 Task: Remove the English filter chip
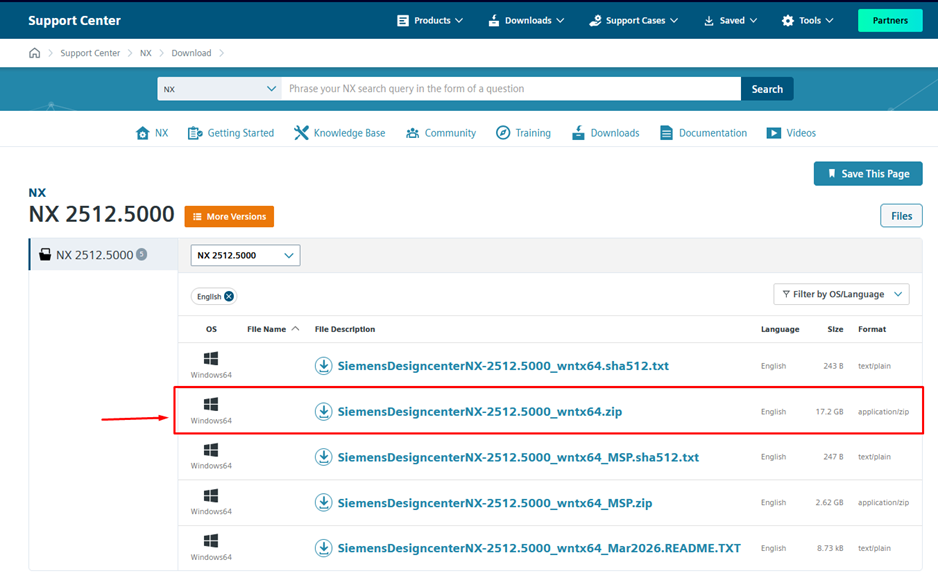(x=229, y=297)
